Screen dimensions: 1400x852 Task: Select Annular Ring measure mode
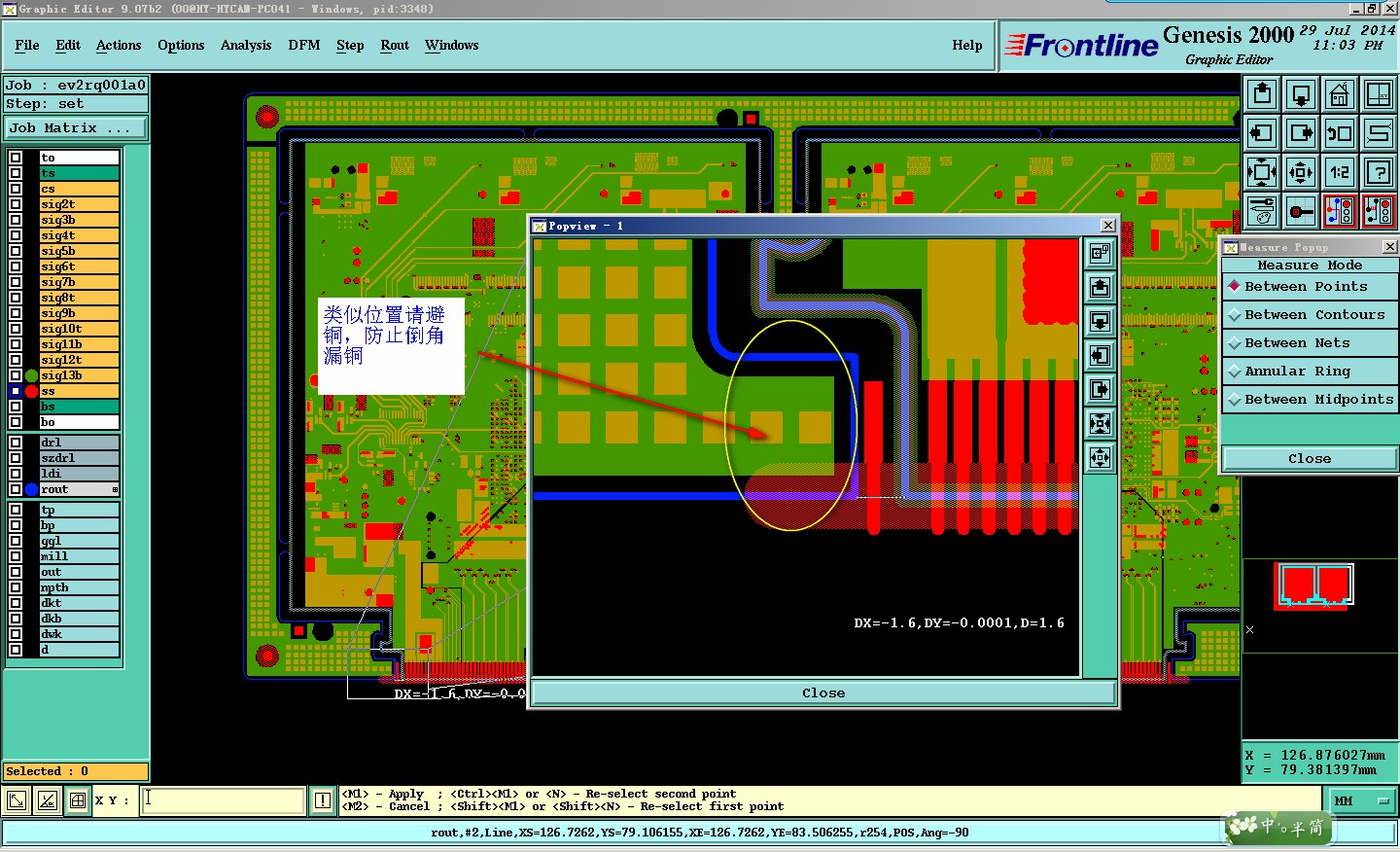click(x=1310, y=372)
